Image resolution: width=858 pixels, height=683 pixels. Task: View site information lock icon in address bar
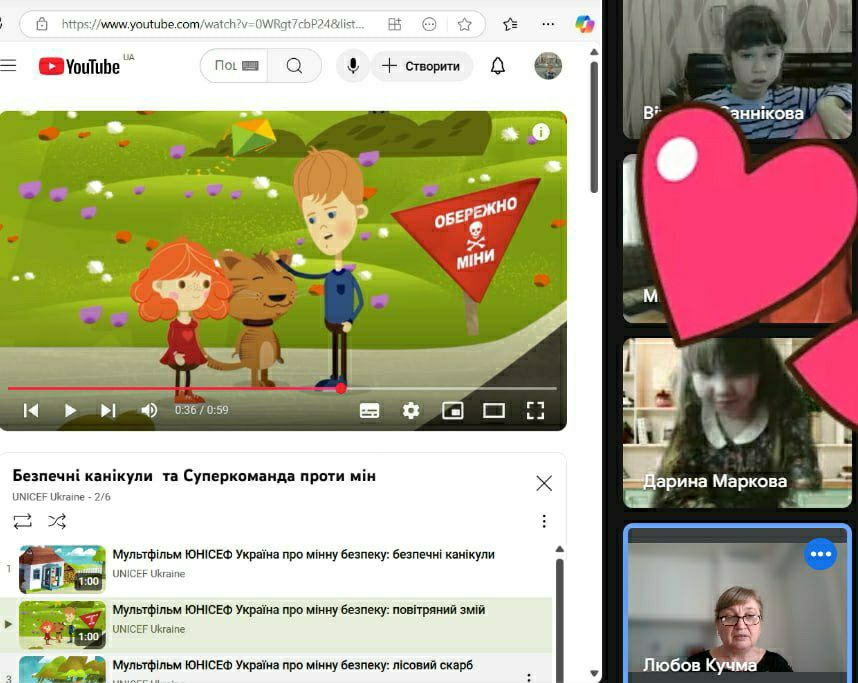(42, 24)
